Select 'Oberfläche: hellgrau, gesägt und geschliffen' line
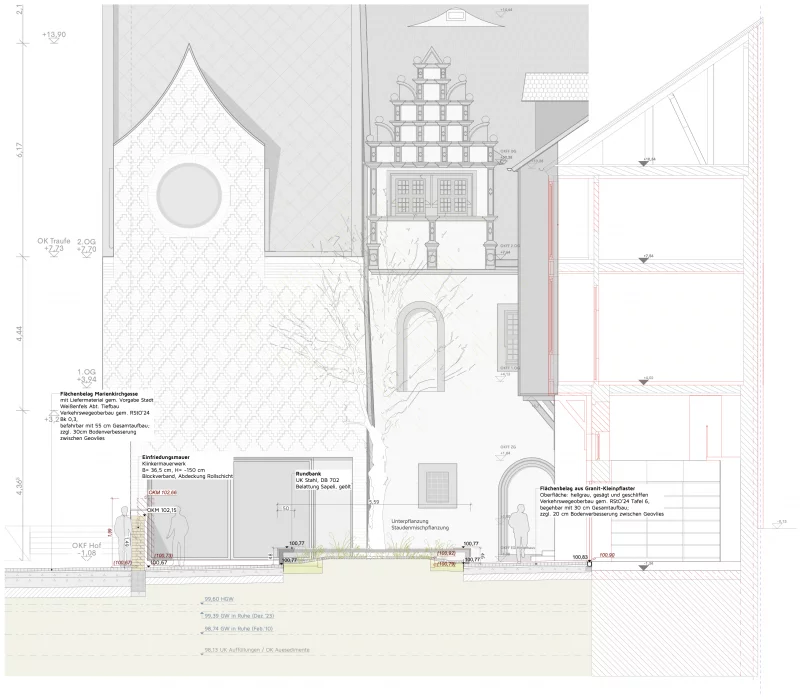 (594, 495)
